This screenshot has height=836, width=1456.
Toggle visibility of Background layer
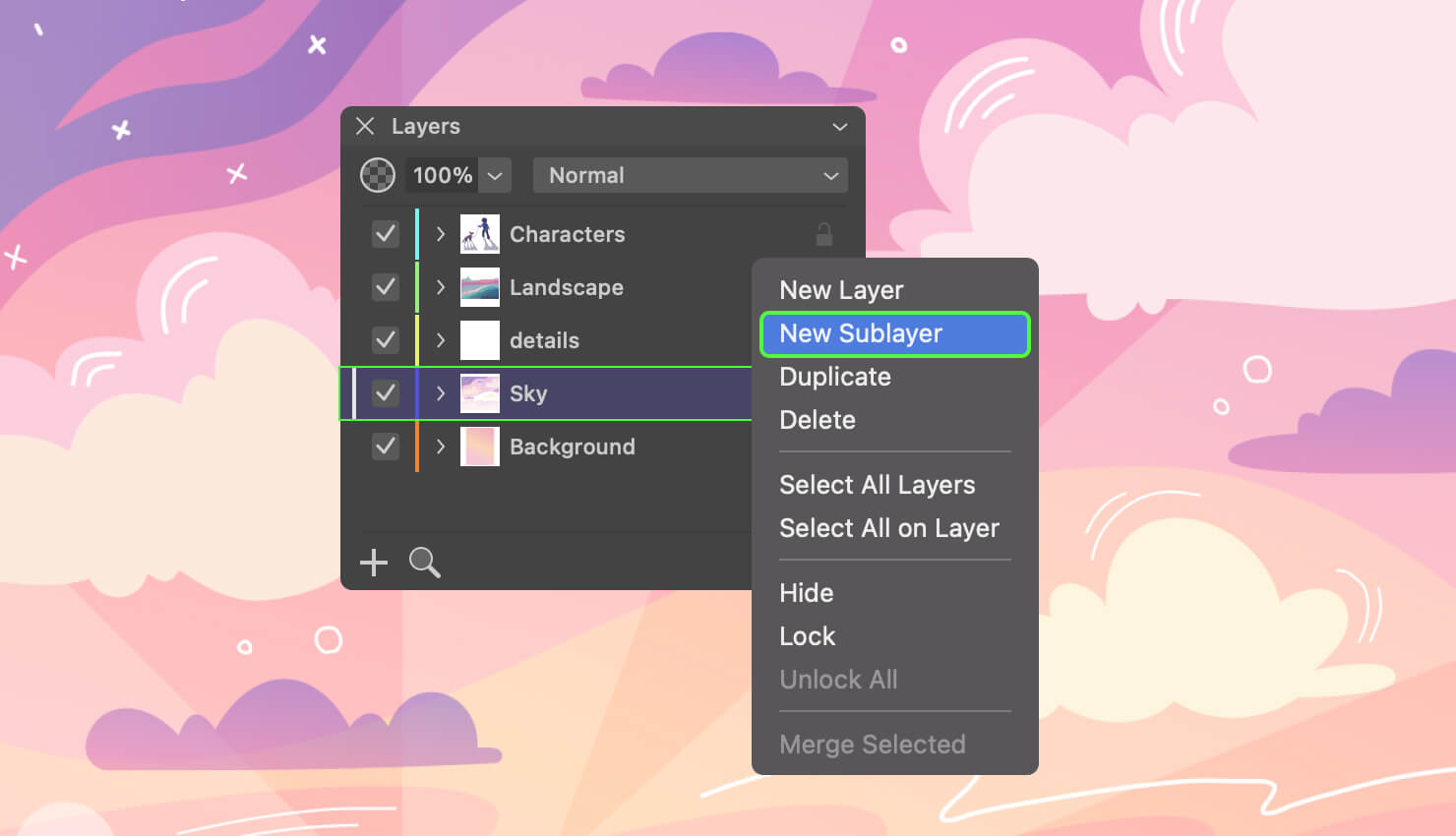point(386,447)
